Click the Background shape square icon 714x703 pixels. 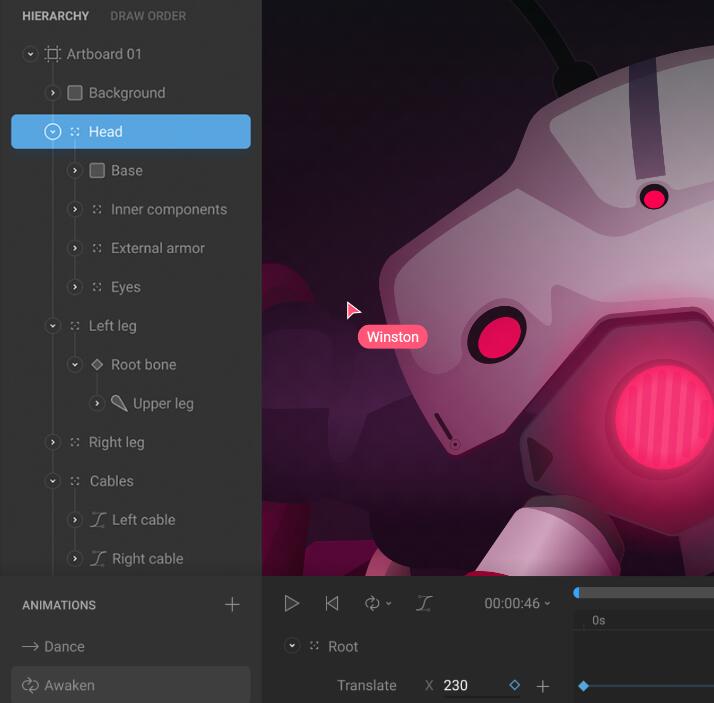75,93
